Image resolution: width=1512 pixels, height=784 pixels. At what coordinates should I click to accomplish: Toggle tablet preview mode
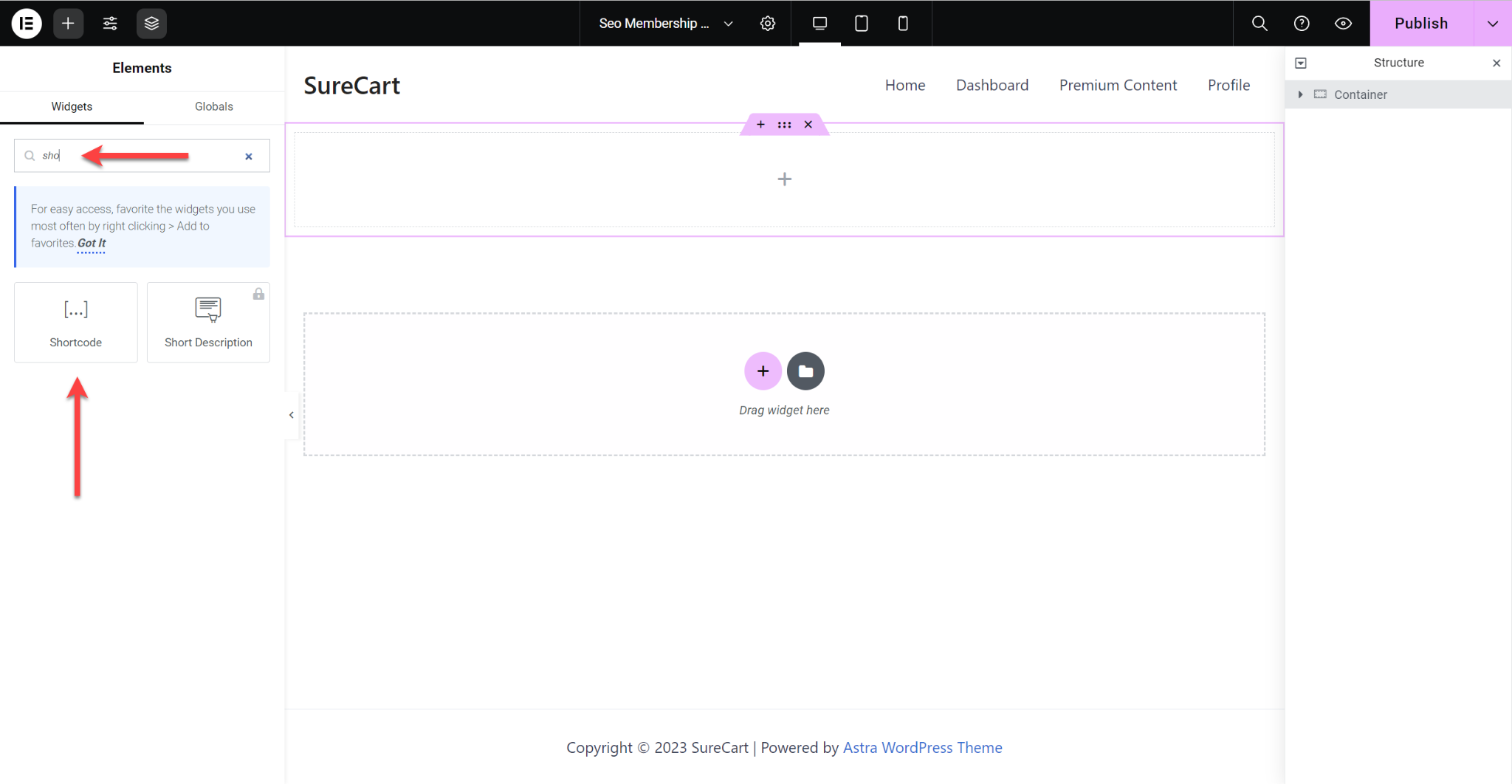860,23
